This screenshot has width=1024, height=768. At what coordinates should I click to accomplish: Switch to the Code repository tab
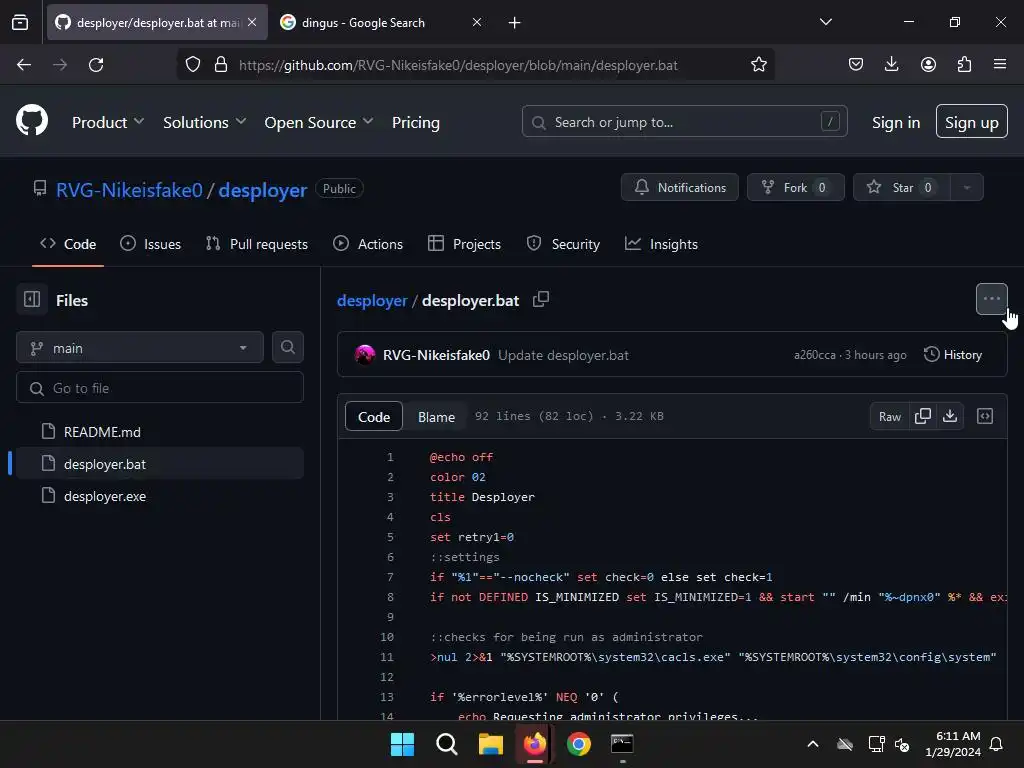click(x=68, y=244)
